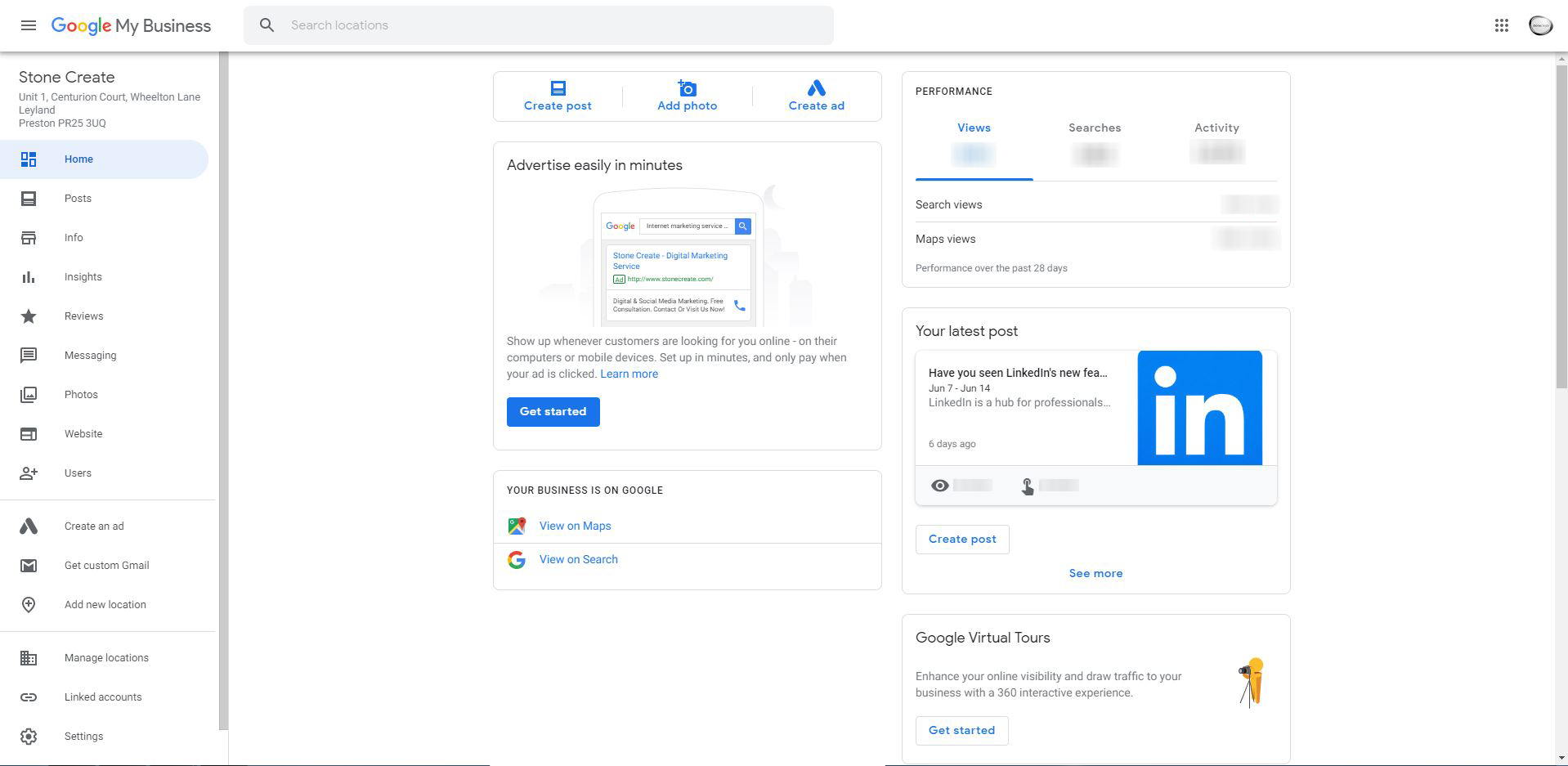Click the Users add-person icon
This screenshot has width=1568, height=766.
tap(29, 473)
